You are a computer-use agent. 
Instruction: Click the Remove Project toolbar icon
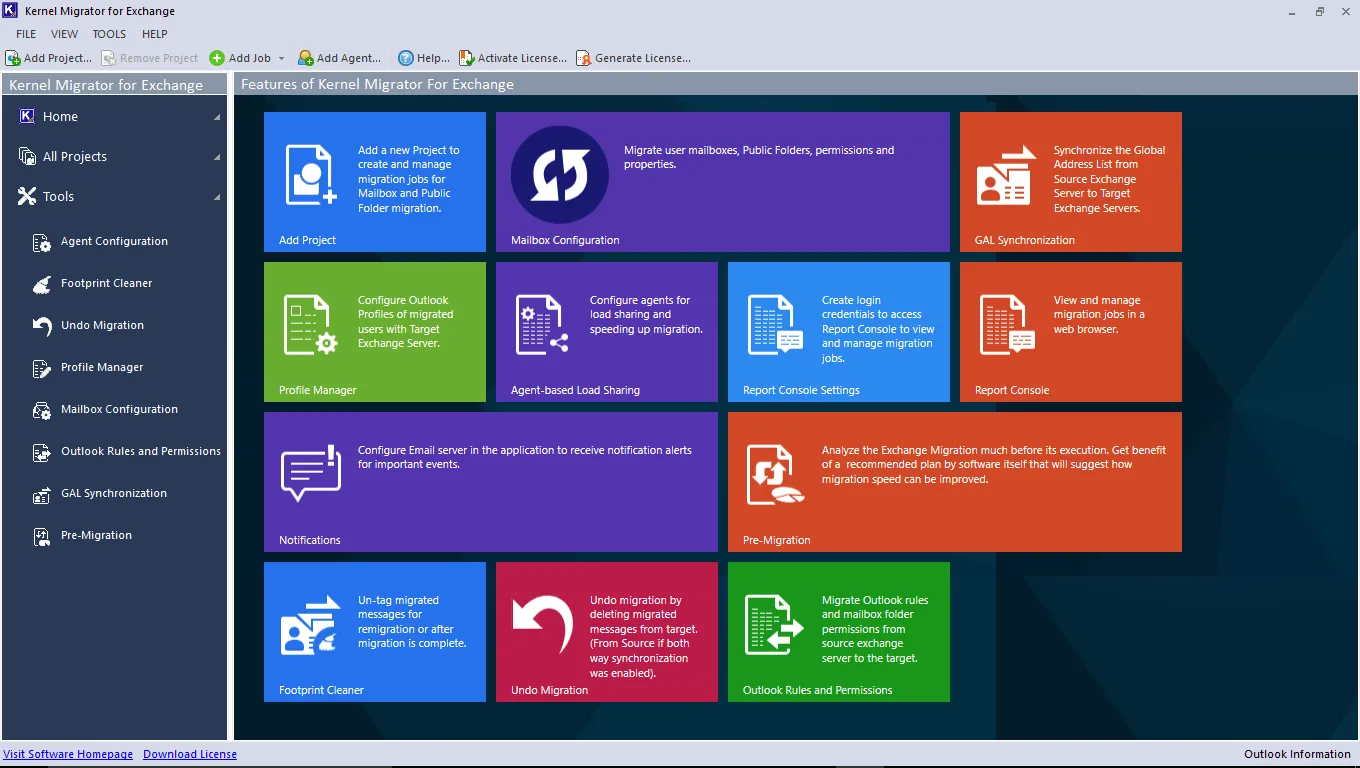click(109, 58)
